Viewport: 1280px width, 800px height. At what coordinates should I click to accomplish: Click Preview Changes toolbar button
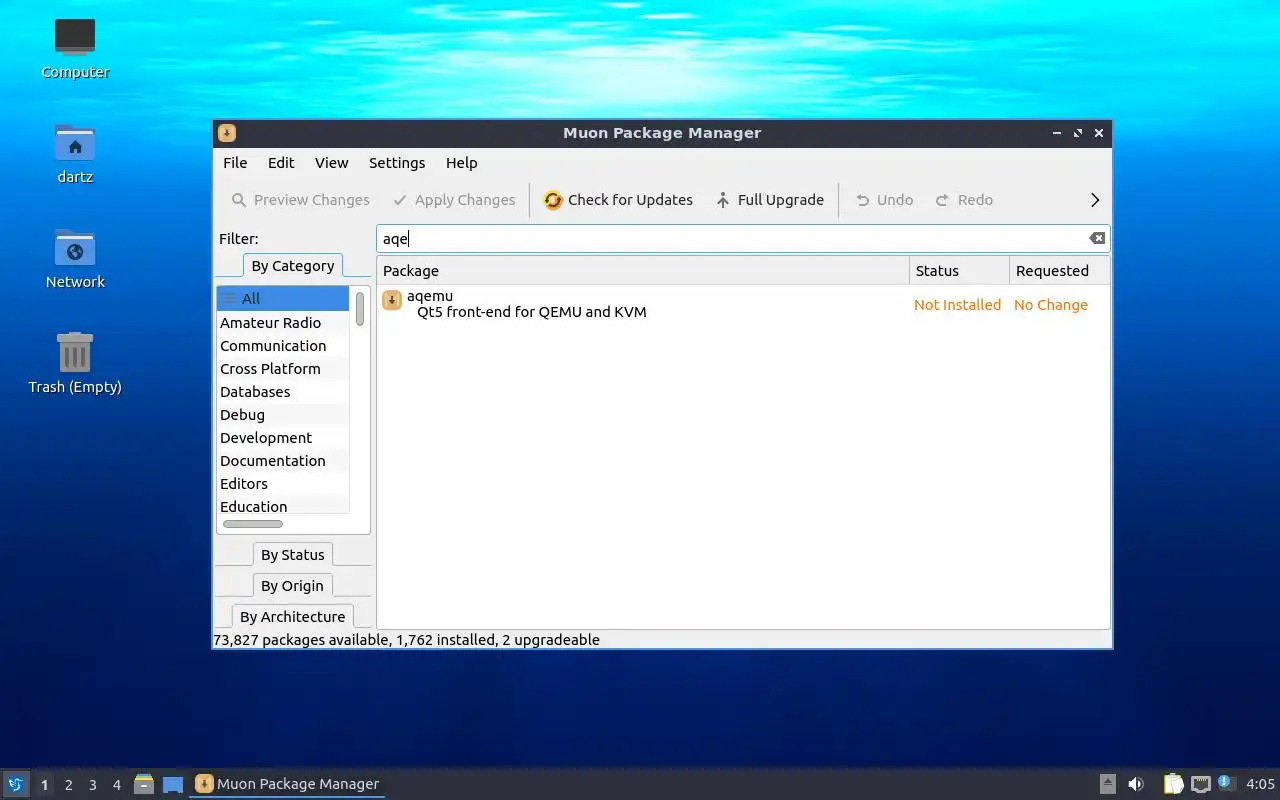click(x=300, y=200)
